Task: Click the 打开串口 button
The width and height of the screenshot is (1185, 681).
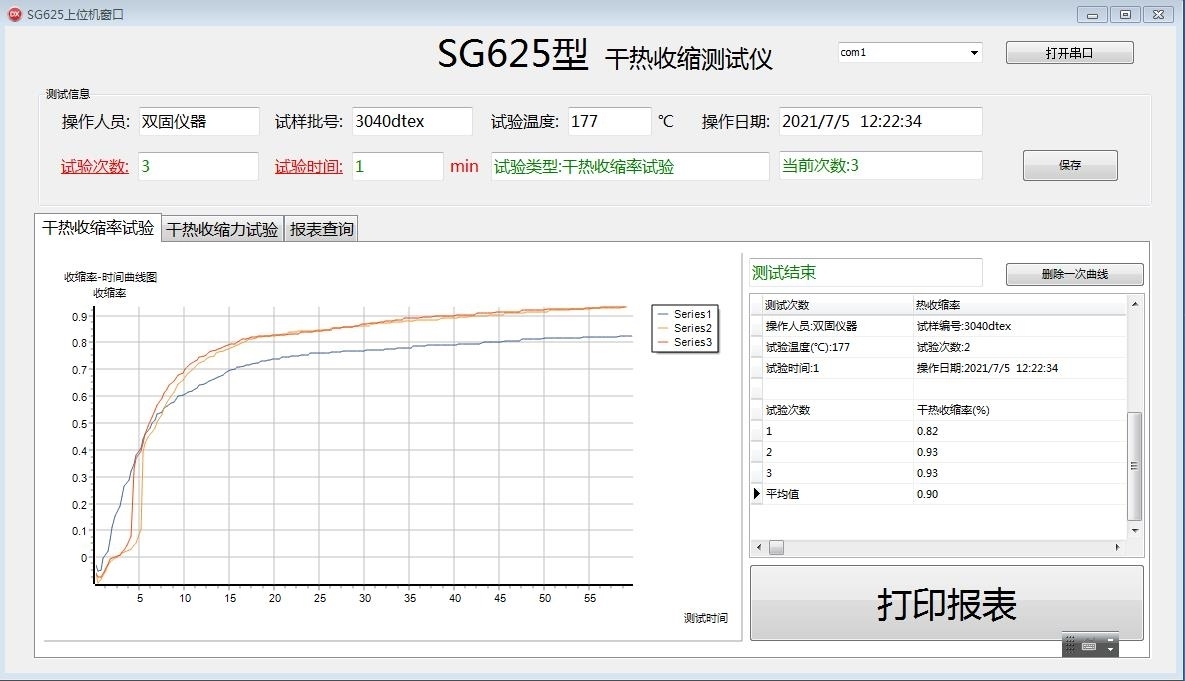Action: pos(1069,53)
